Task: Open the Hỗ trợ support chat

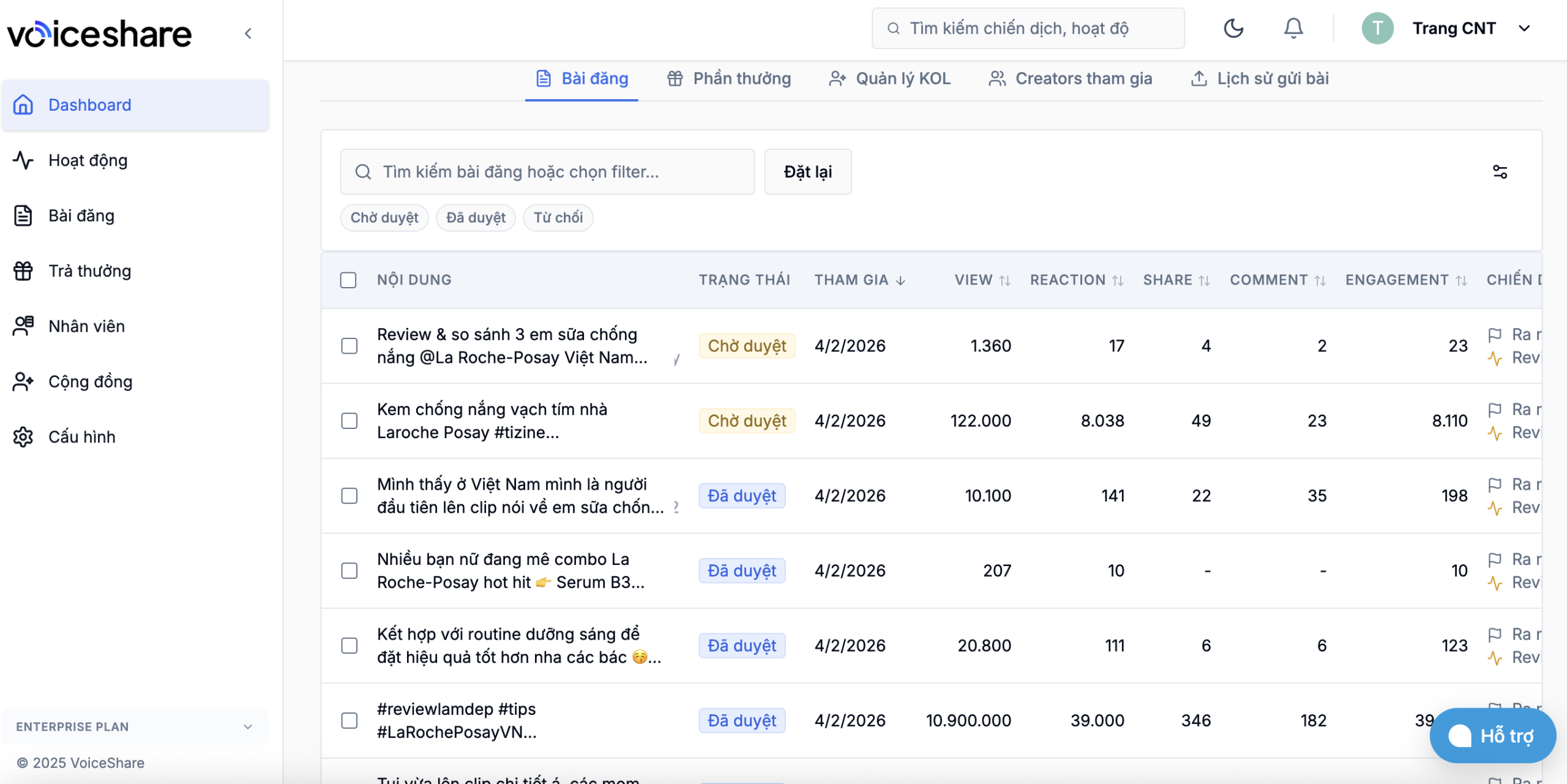Action: (x=1492, y=736)
